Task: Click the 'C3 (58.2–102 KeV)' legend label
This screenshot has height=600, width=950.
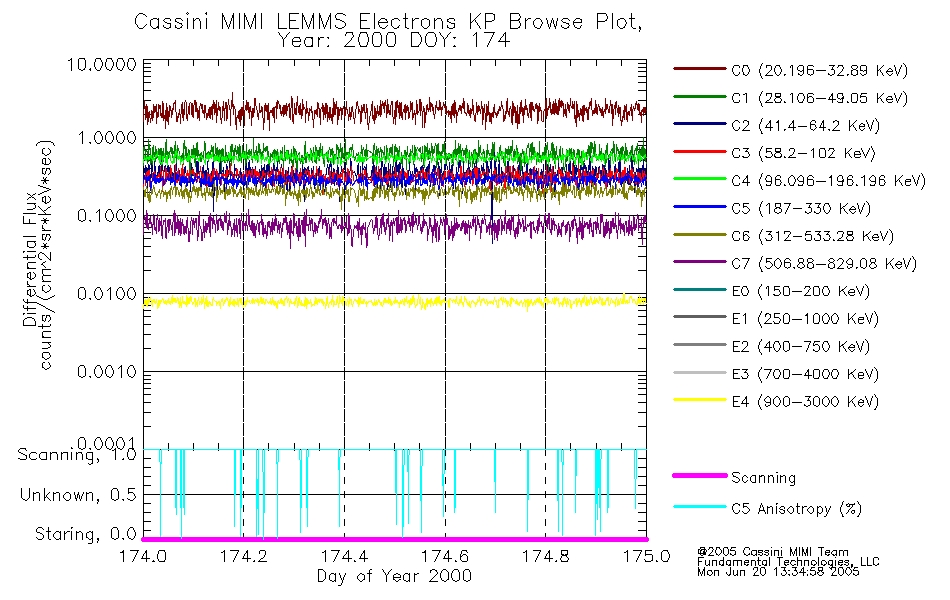Action: point(803,153)
